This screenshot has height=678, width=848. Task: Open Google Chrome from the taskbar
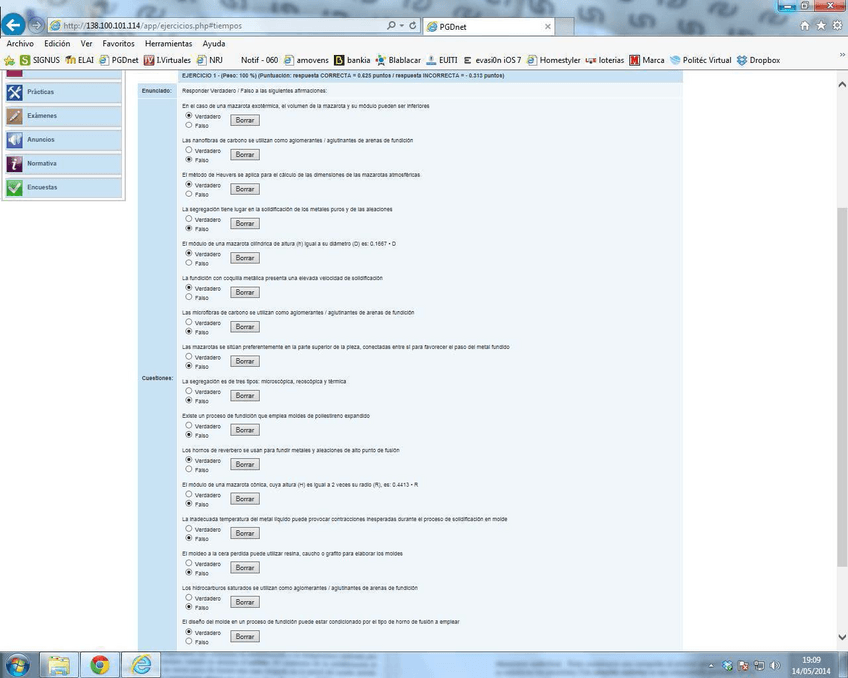click(x=100, y=664)
